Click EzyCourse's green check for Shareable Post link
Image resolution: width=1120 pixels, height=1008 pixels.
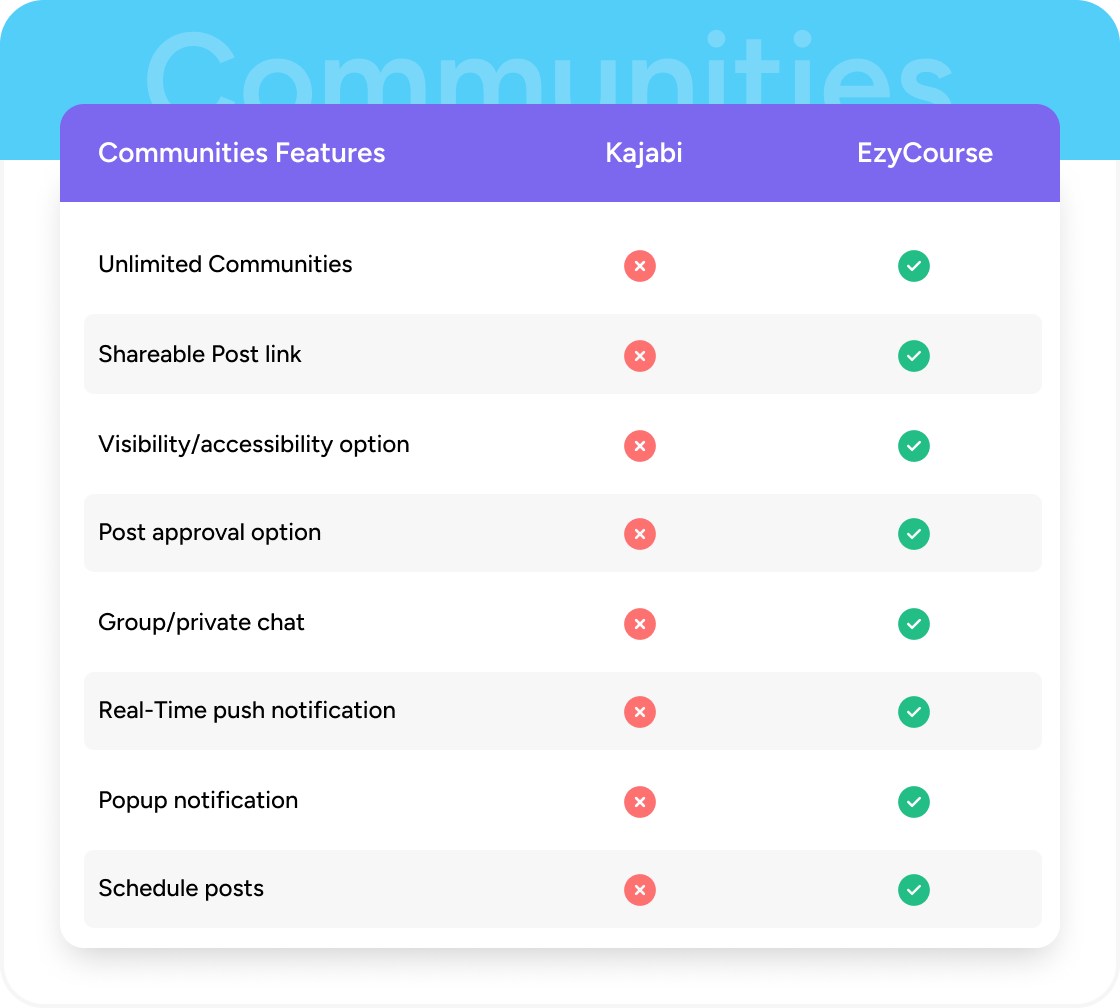(x=913, y=356)
